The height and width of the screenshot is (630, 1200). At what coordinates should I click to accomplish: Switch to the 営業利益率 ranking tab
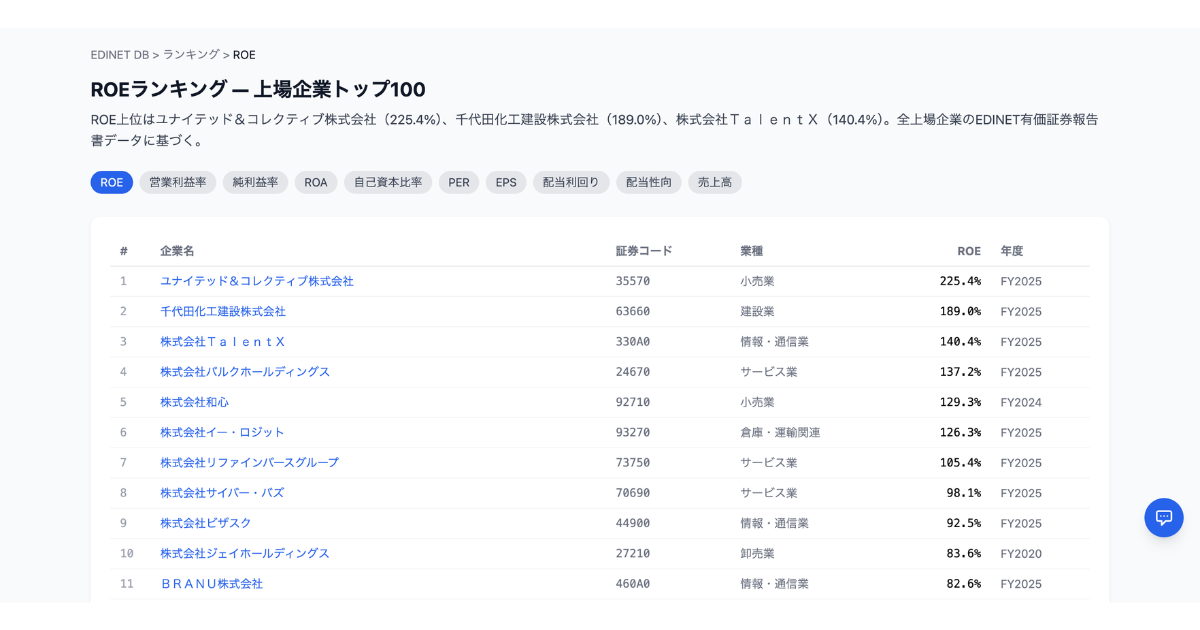point(177,182)
